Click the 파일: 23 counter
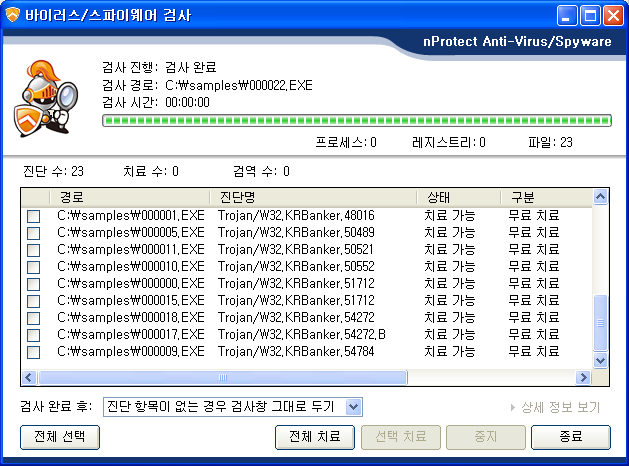Image resolution: width=629 pixels, height=466 pixels. [550, 142]
